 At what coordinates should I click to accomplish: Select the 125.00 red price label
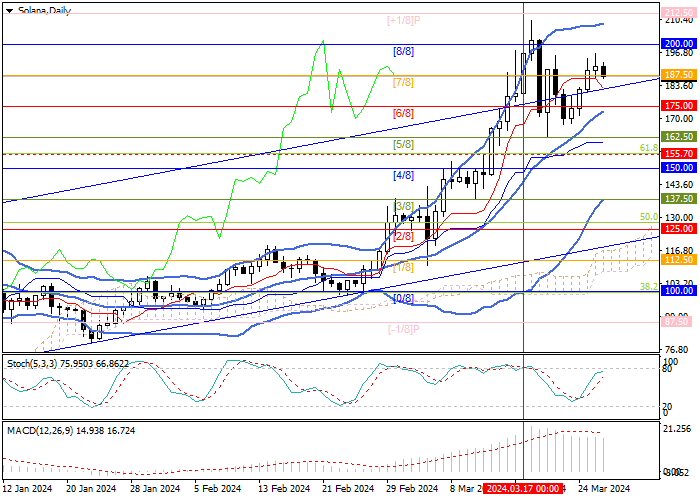click(679, 229)
